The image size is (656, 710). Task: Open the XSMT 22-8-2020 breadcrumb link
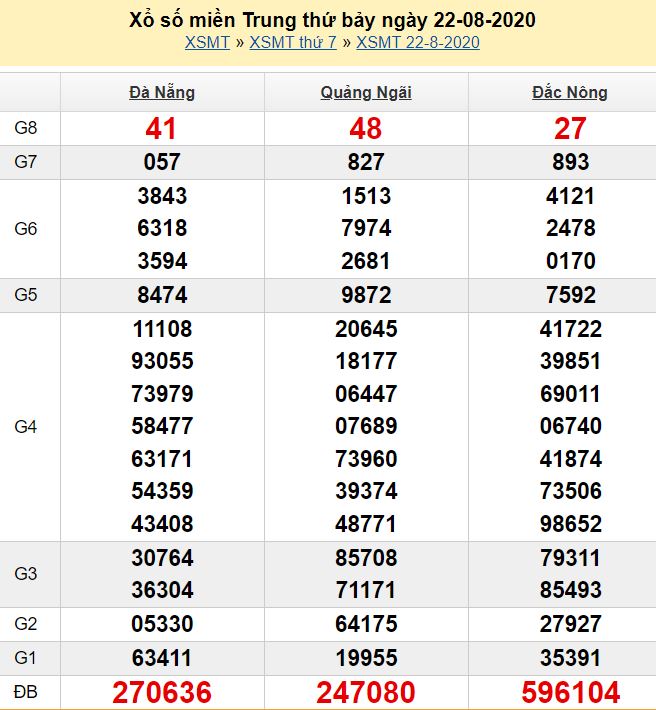pyautogui.click(x=417, y=42)
